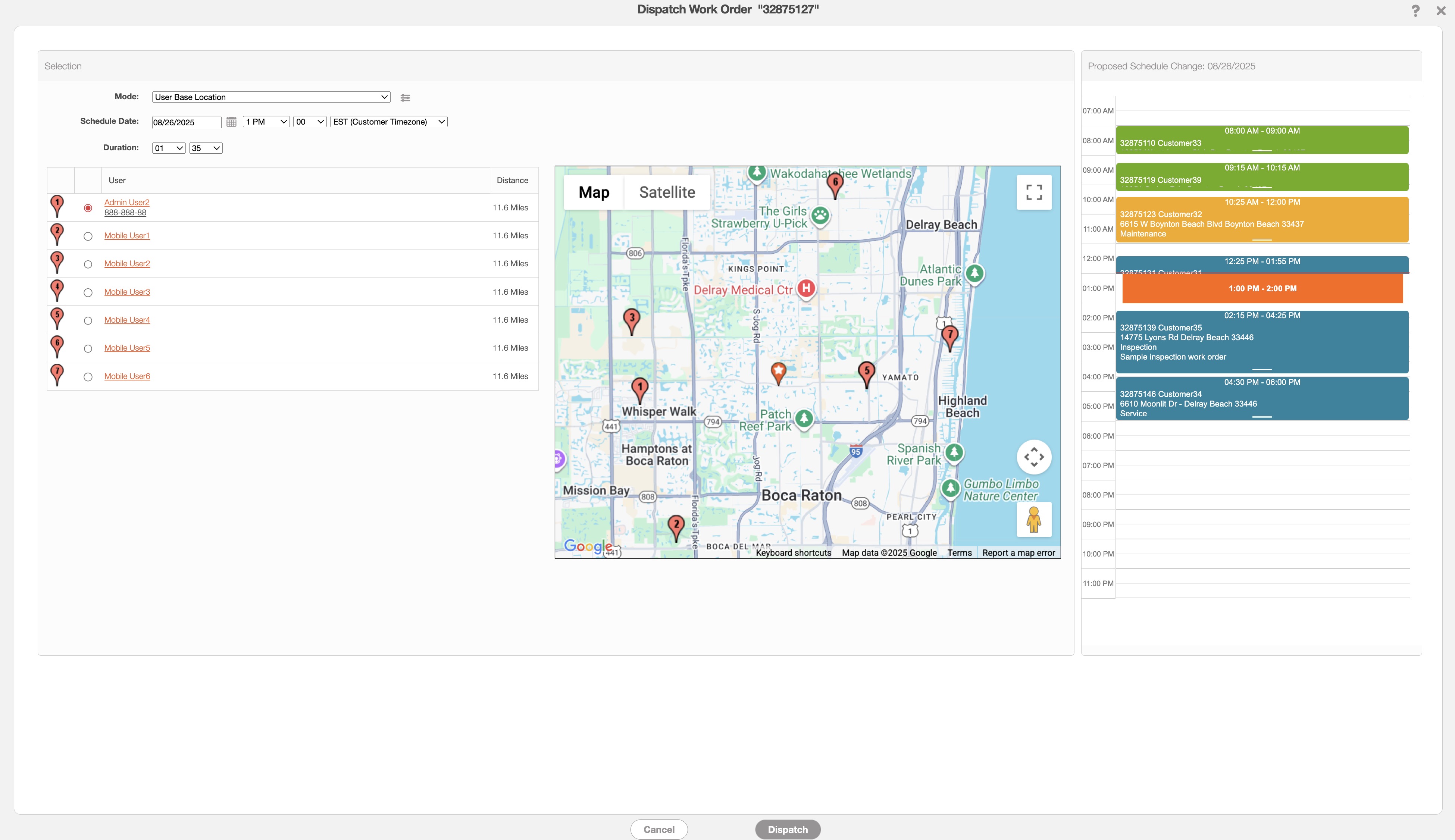Click the map camera pan control

point(1034,457)
